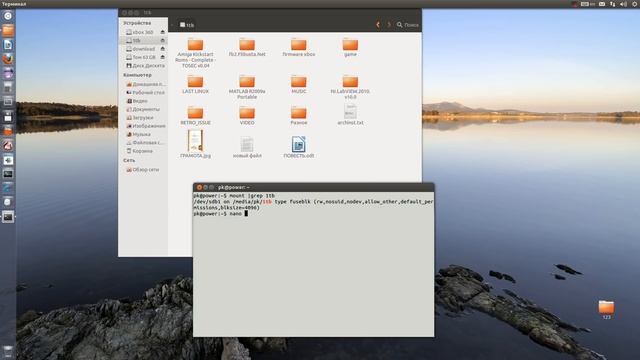Open the sound volume indicator
640x360 pixels.
coord(623,4)
